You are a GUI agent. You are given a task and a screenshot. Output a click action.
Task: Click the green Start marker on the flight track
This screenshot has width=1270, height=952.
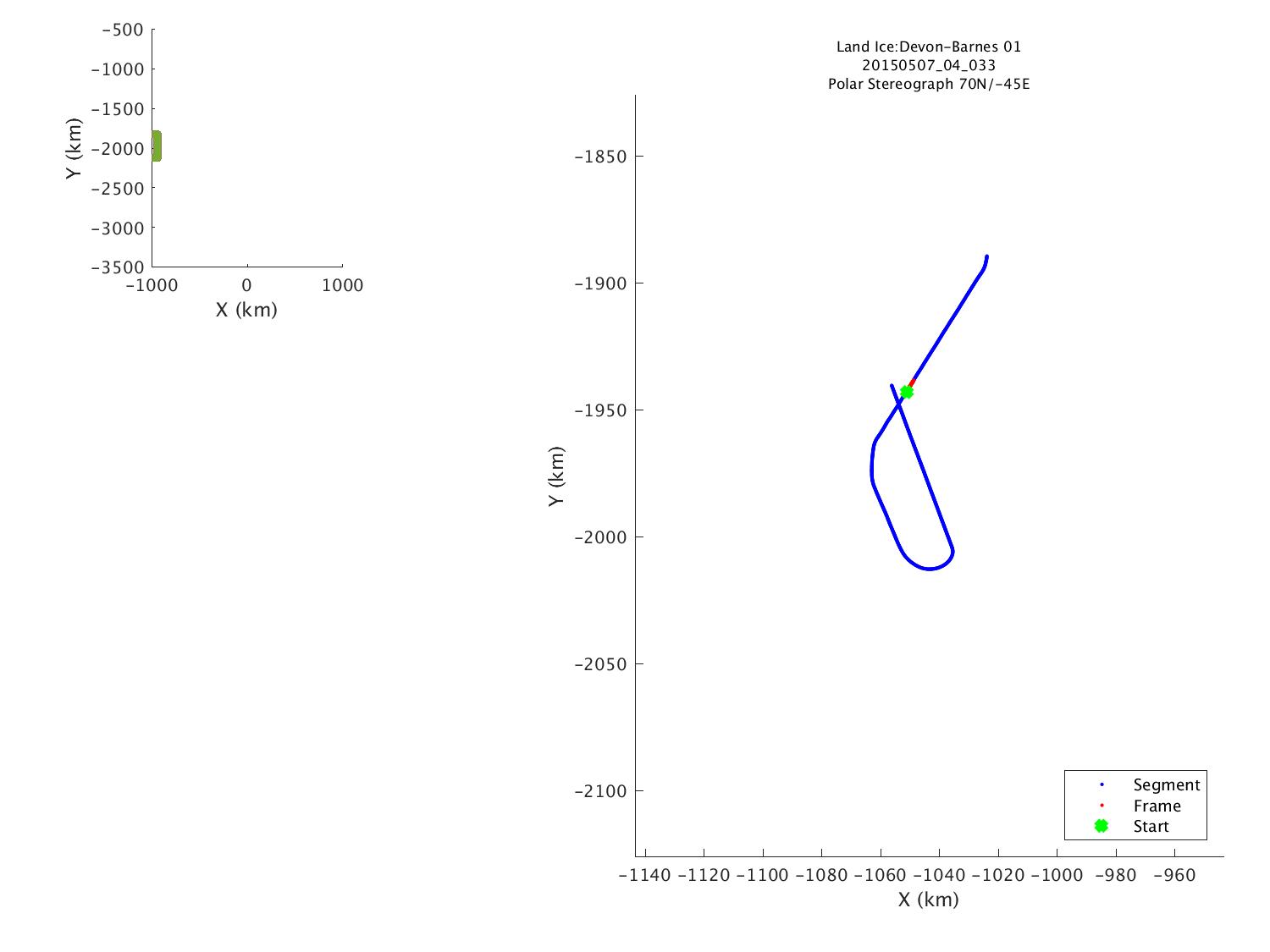coord(907,392)
